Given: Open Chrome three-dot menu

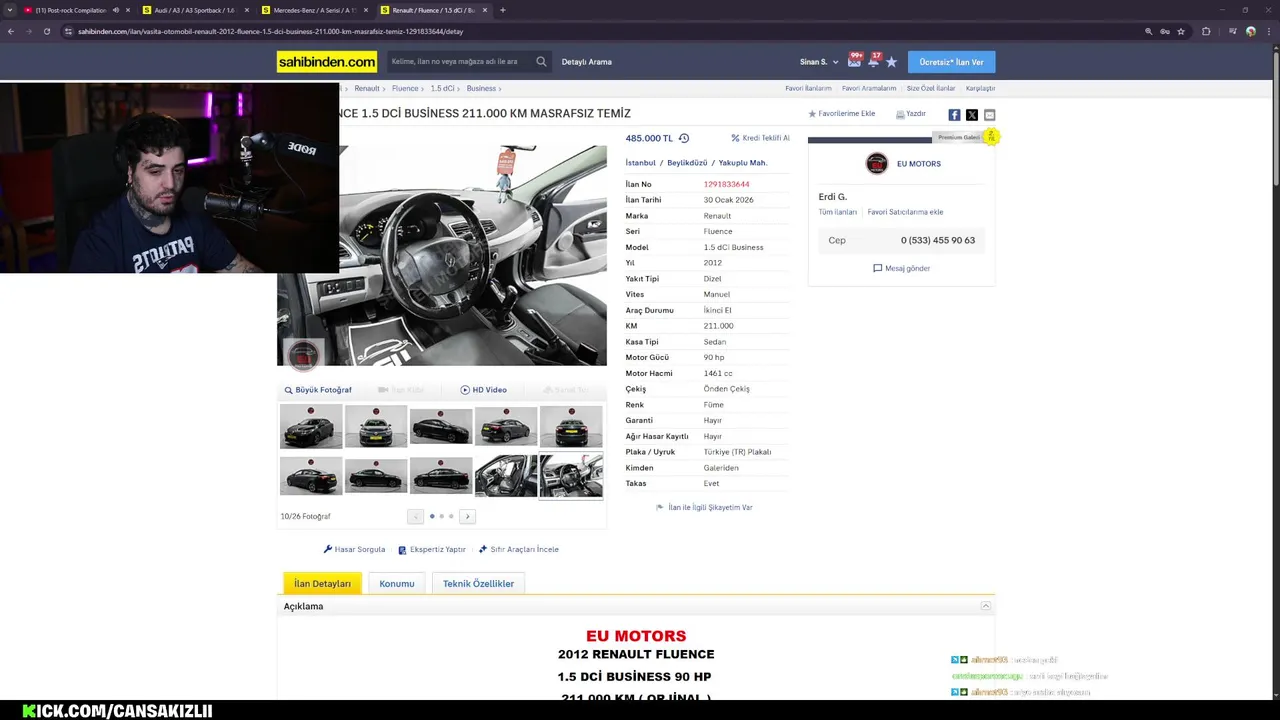Looking at the screenshot, I should click(1268, 31).
